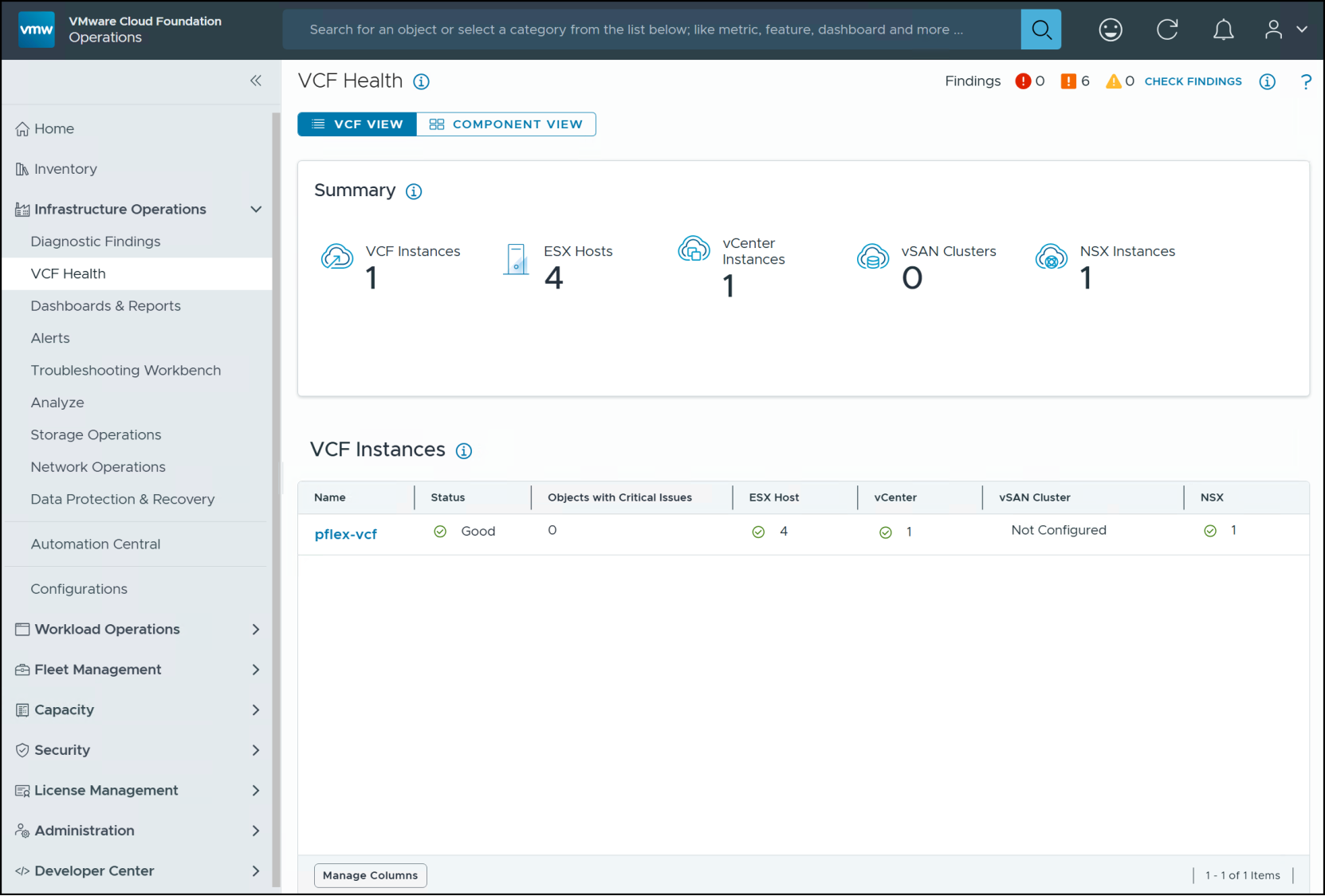The width and height of the screenshot is (1325, 896).
Task: Click the critical findings red icon
Action: point(1024,81)
